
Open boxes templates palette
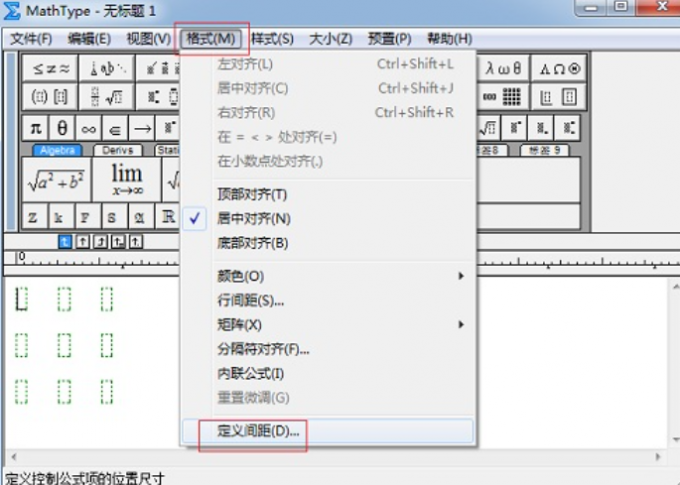pos(559,96)
